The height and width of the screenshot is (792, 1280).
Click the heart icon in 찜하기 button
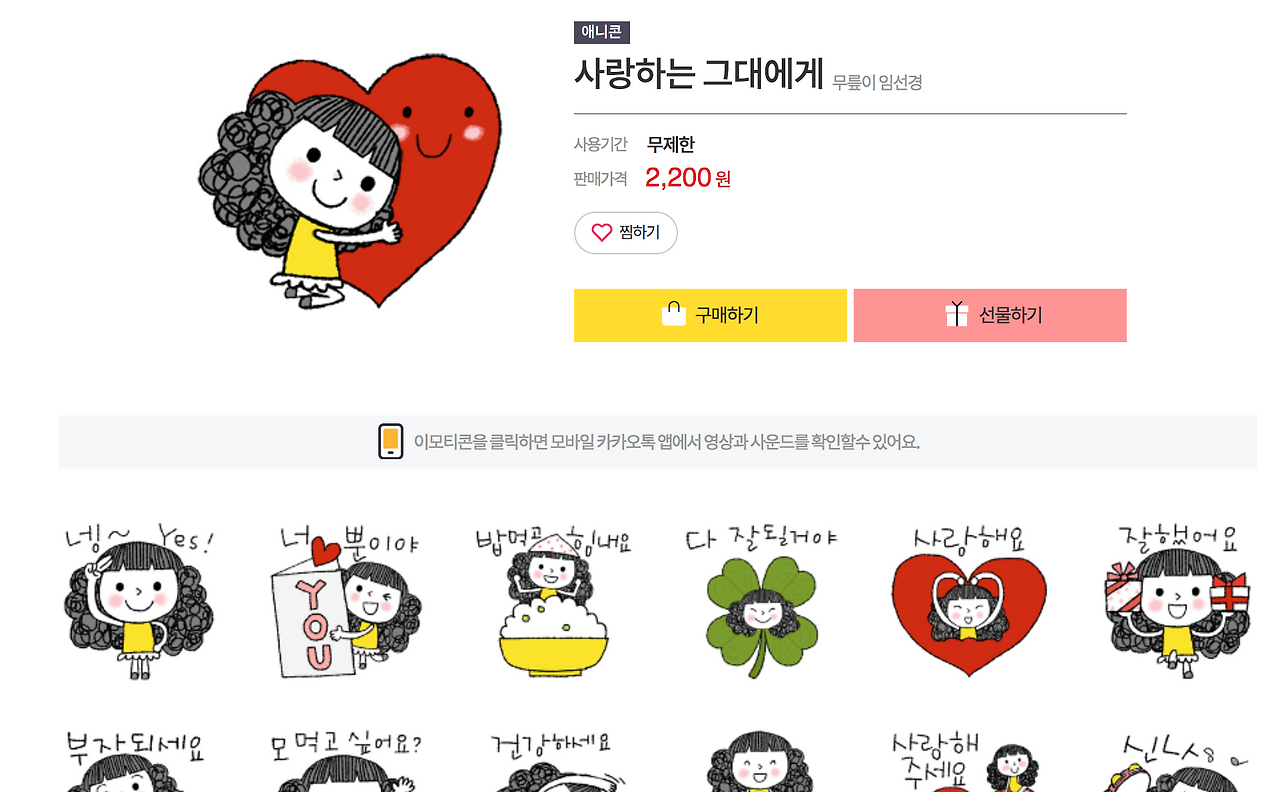(601, 233)
